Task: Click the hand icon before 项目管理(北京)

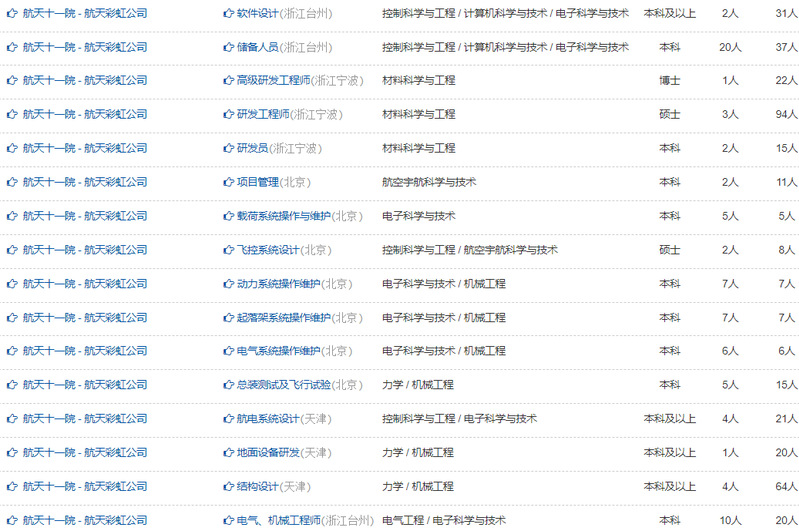Action: click(x=228, y=182)
